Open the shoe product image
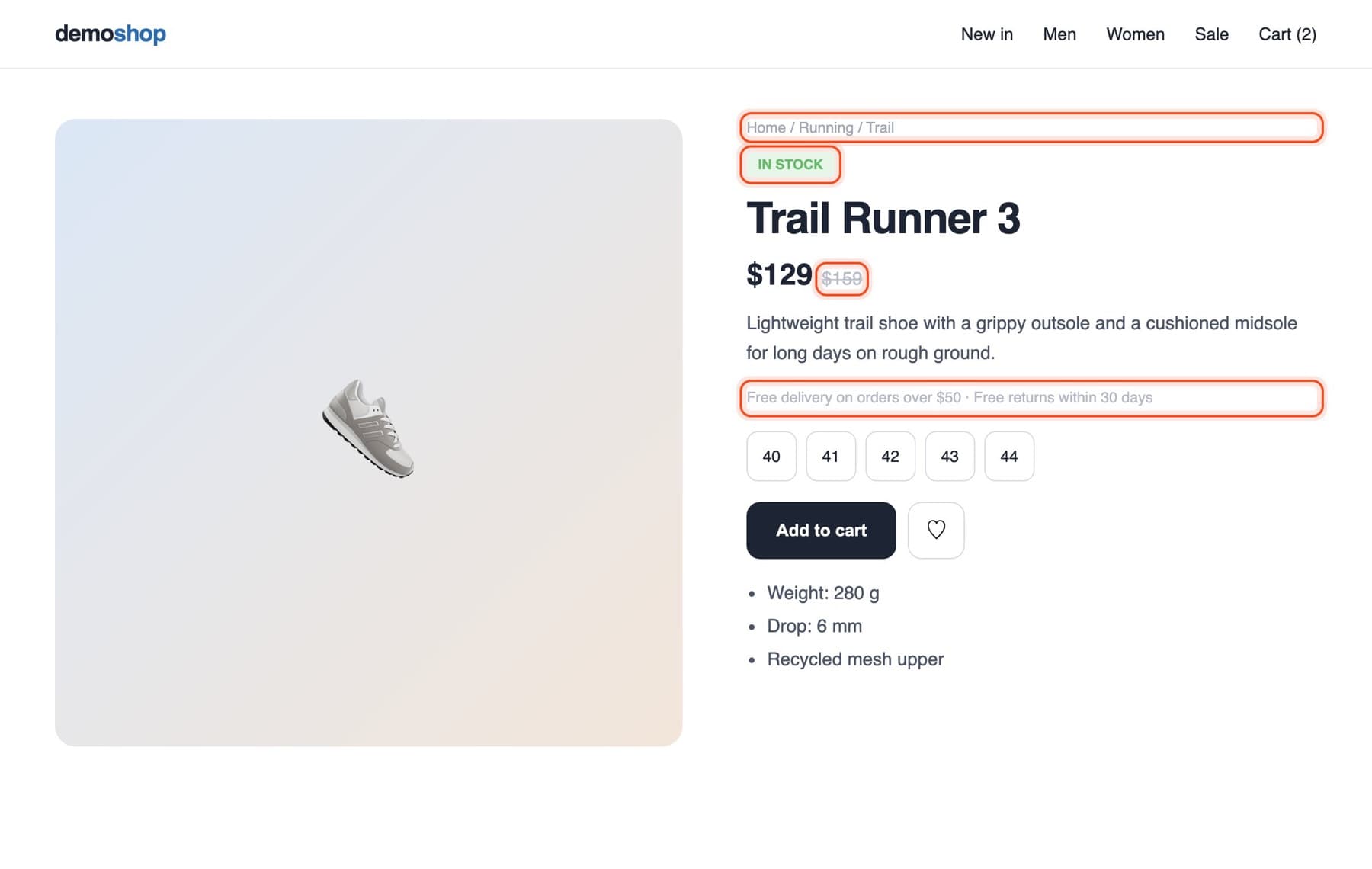Viewport: 1372px width, 869px height. click(368, 432)
